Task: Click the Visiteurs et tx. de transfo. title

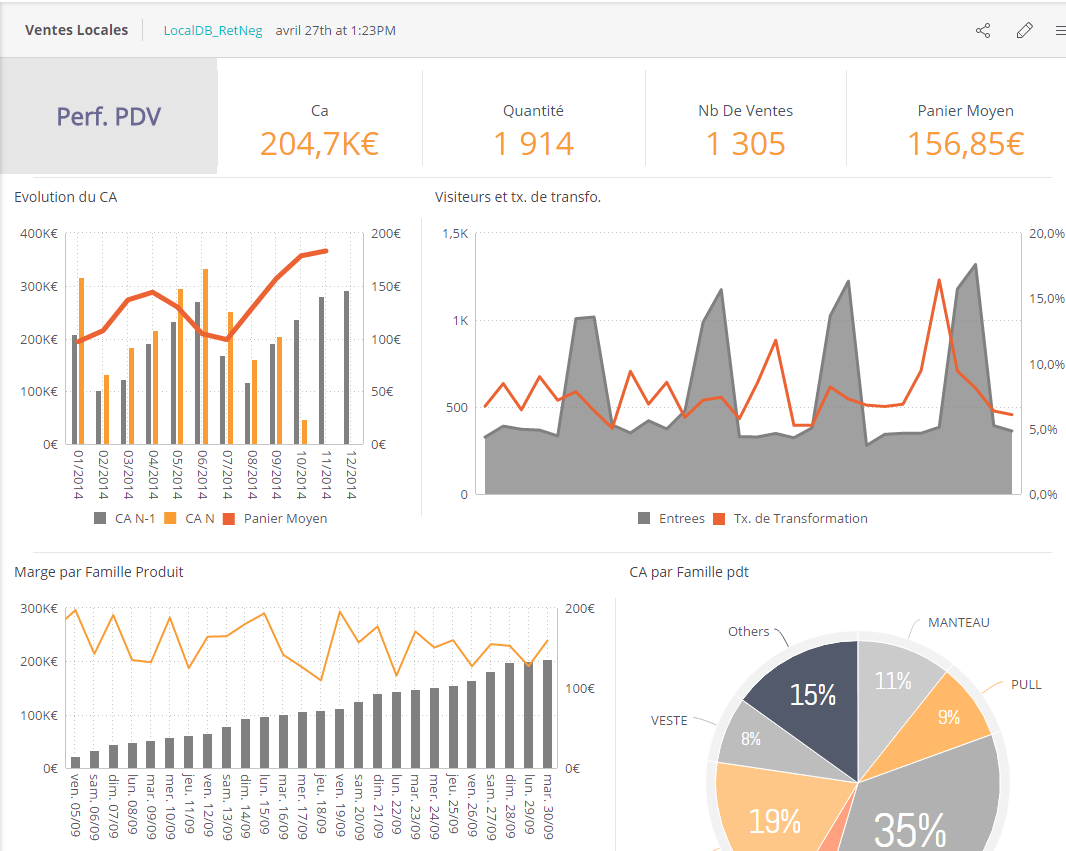Action: pos(518,197)
